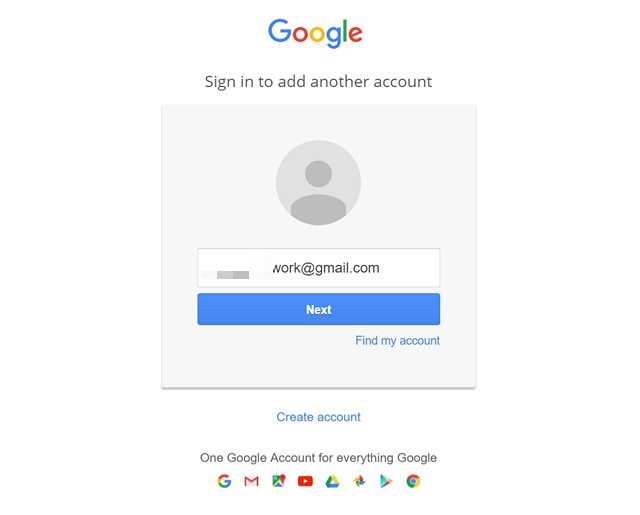The height and width of the screenshot is (515, 640).
Task: Click the gray profile avatar placeholder
Action: point(318,182)
